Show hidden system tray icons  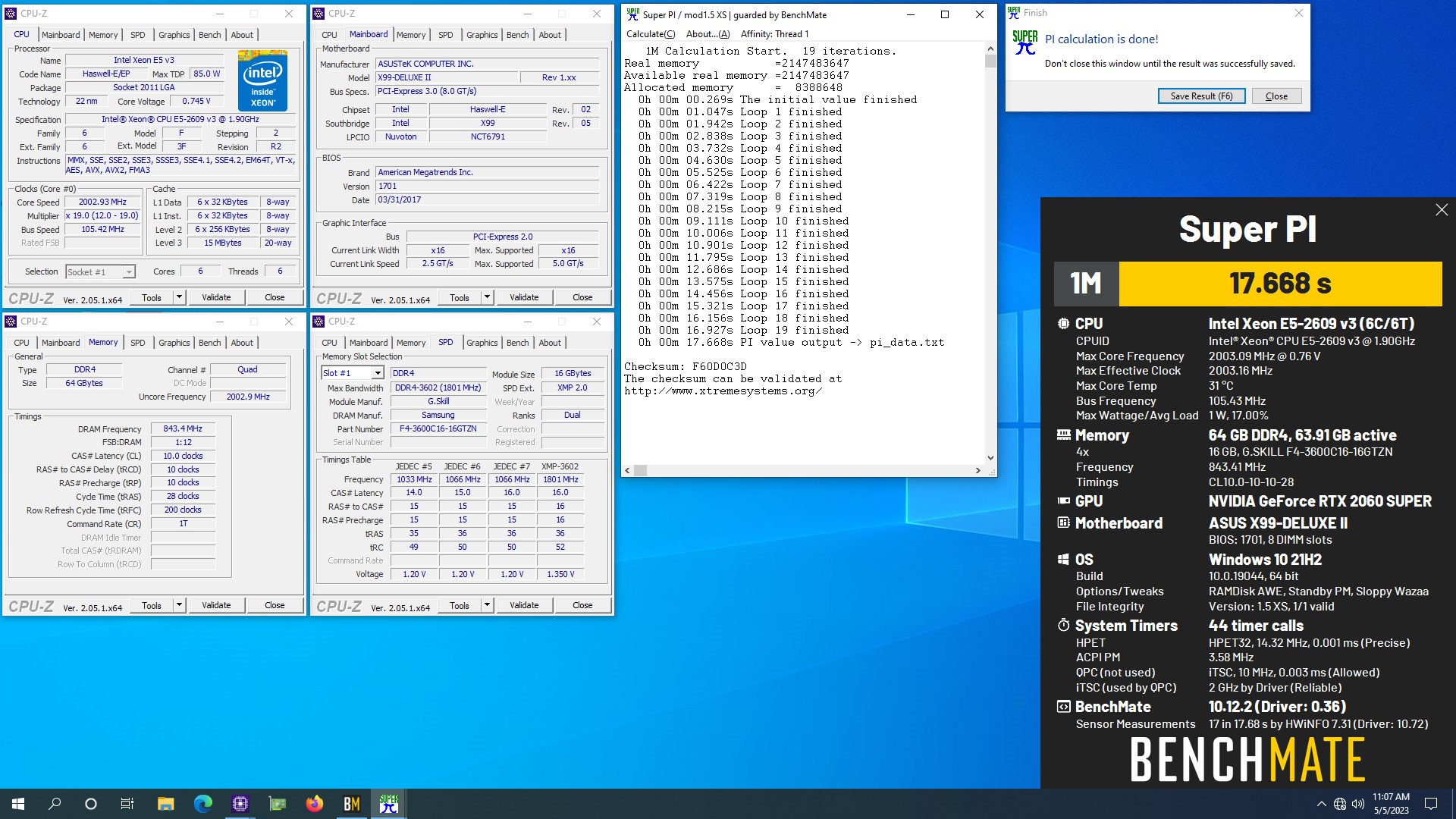point(1321,804)
